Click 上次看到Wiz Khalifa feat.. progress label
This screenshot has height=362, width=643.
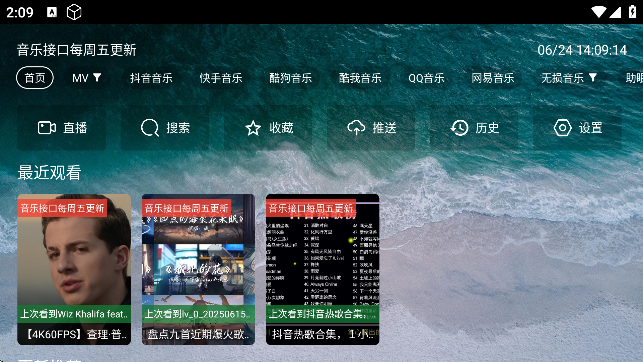74,314
